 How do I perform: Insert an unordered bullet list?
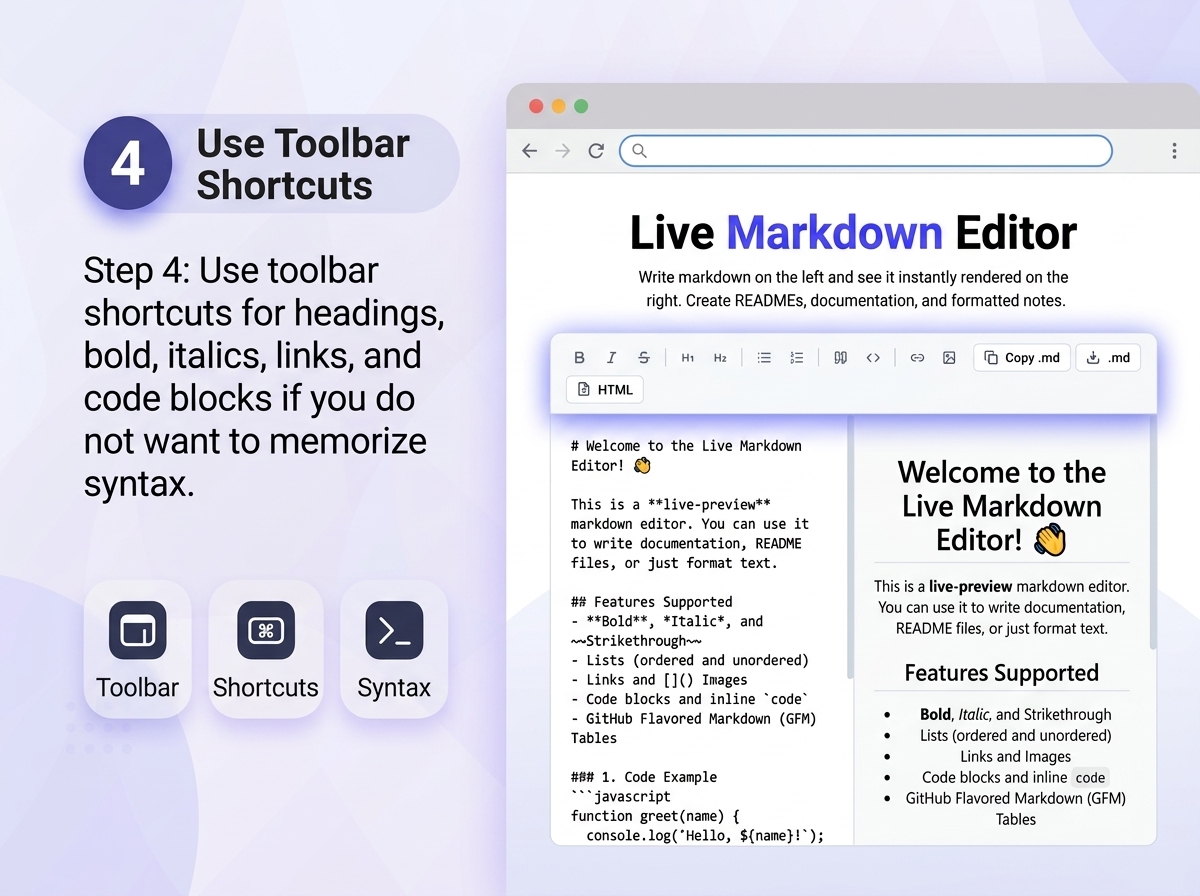764,358
